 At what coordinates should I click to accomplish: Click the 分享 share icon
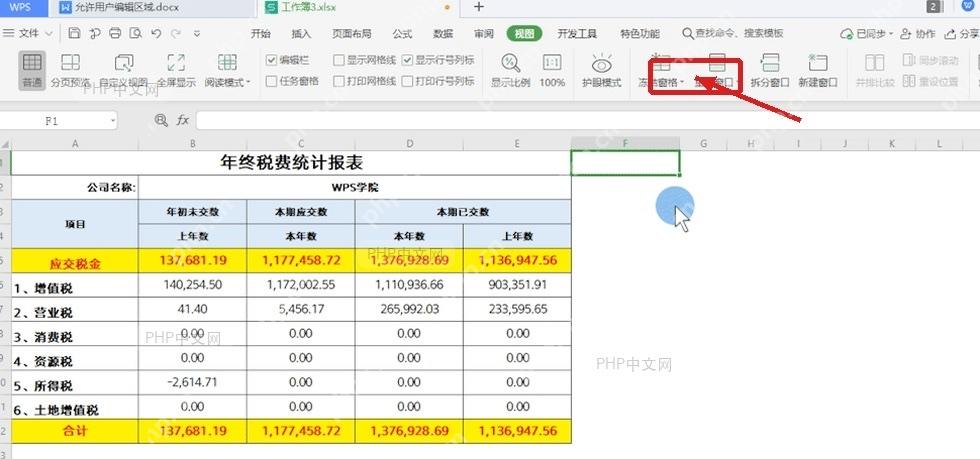coord(961,34)
